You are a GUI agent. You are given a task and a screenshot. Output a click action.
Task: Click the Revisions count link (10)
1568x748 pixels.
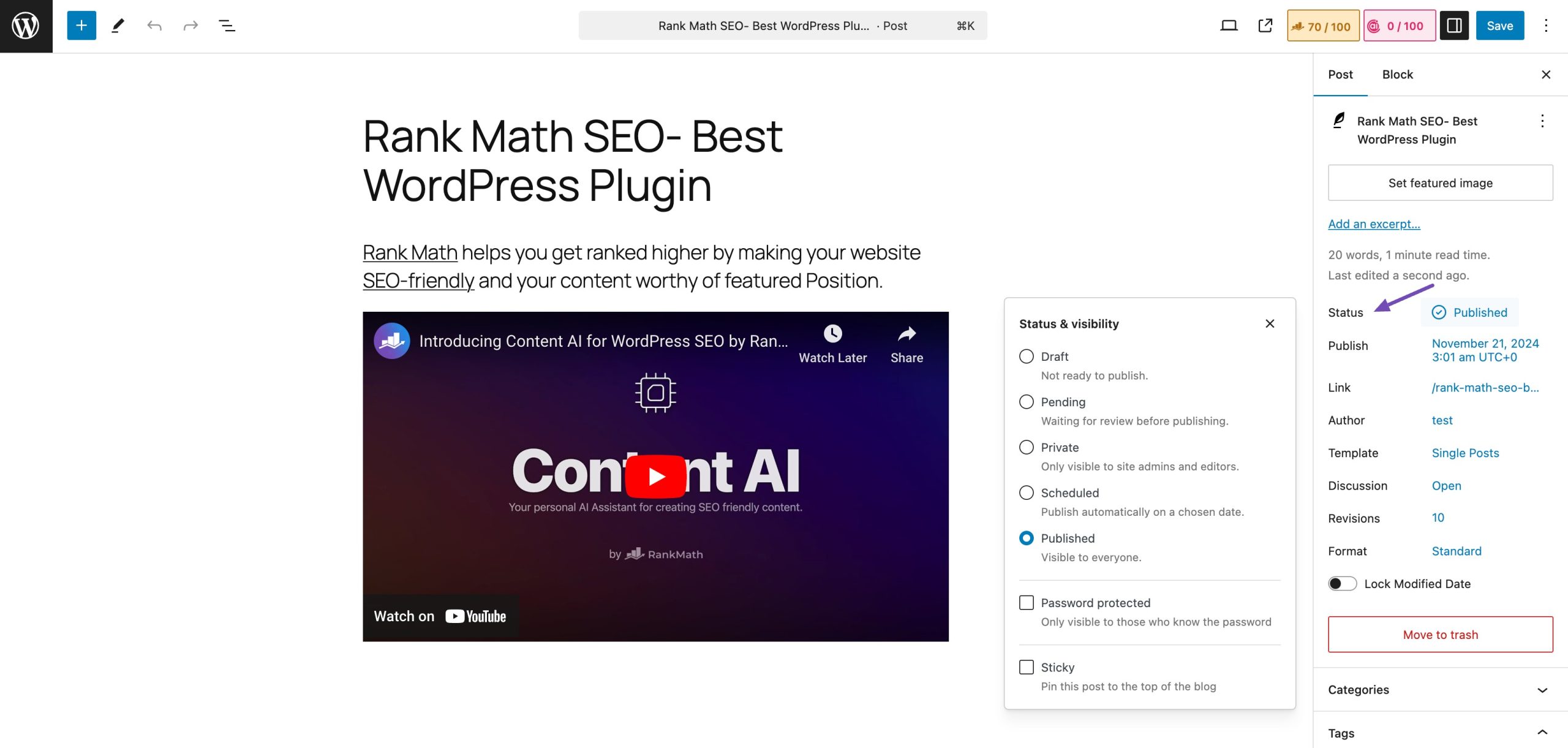(1437, 518)
